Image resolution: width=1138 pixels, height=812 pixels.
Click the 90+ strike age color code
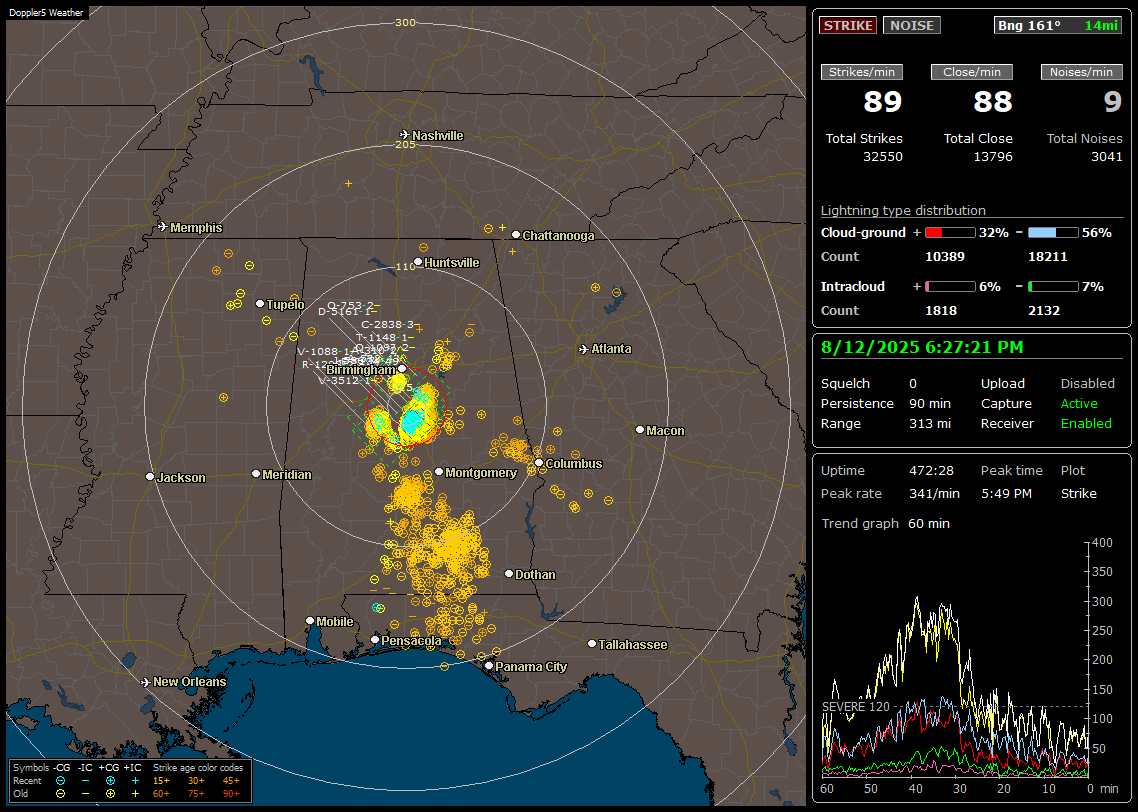pyautogui.click(x=231, y=794)
